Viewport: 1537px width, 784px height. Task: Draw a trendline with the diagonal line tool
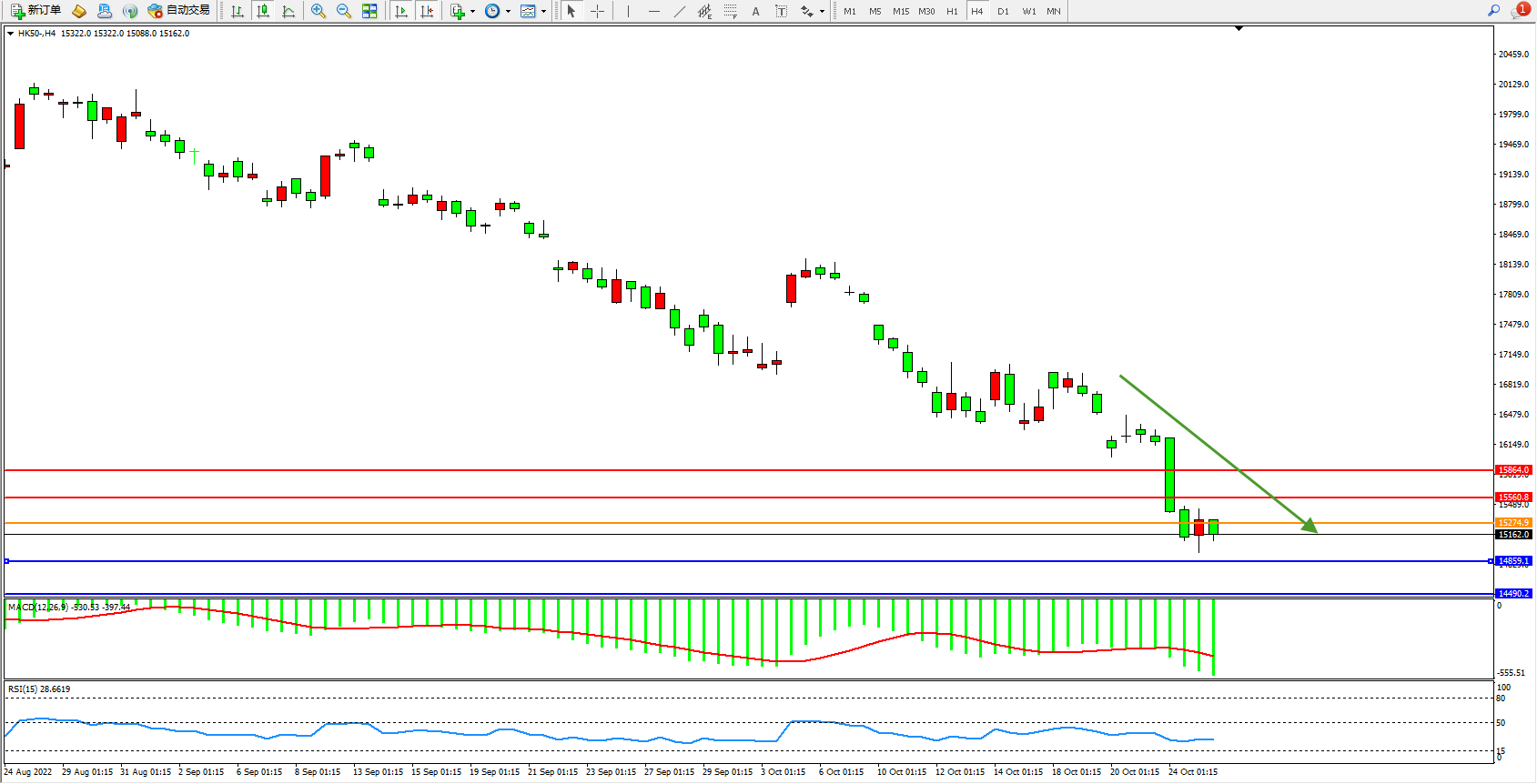point(679,11)
